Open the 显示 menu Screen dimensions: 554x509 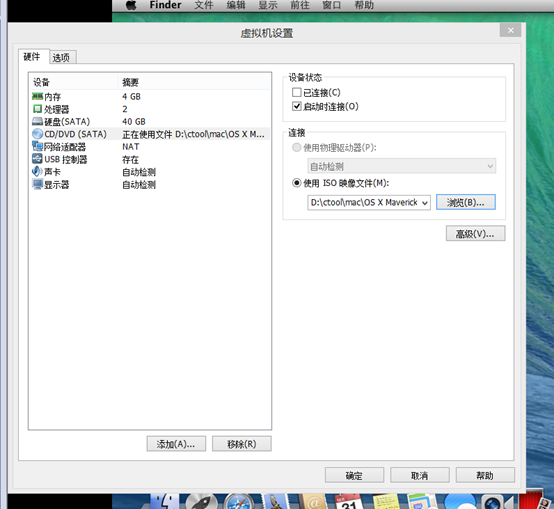pos(268,5)
